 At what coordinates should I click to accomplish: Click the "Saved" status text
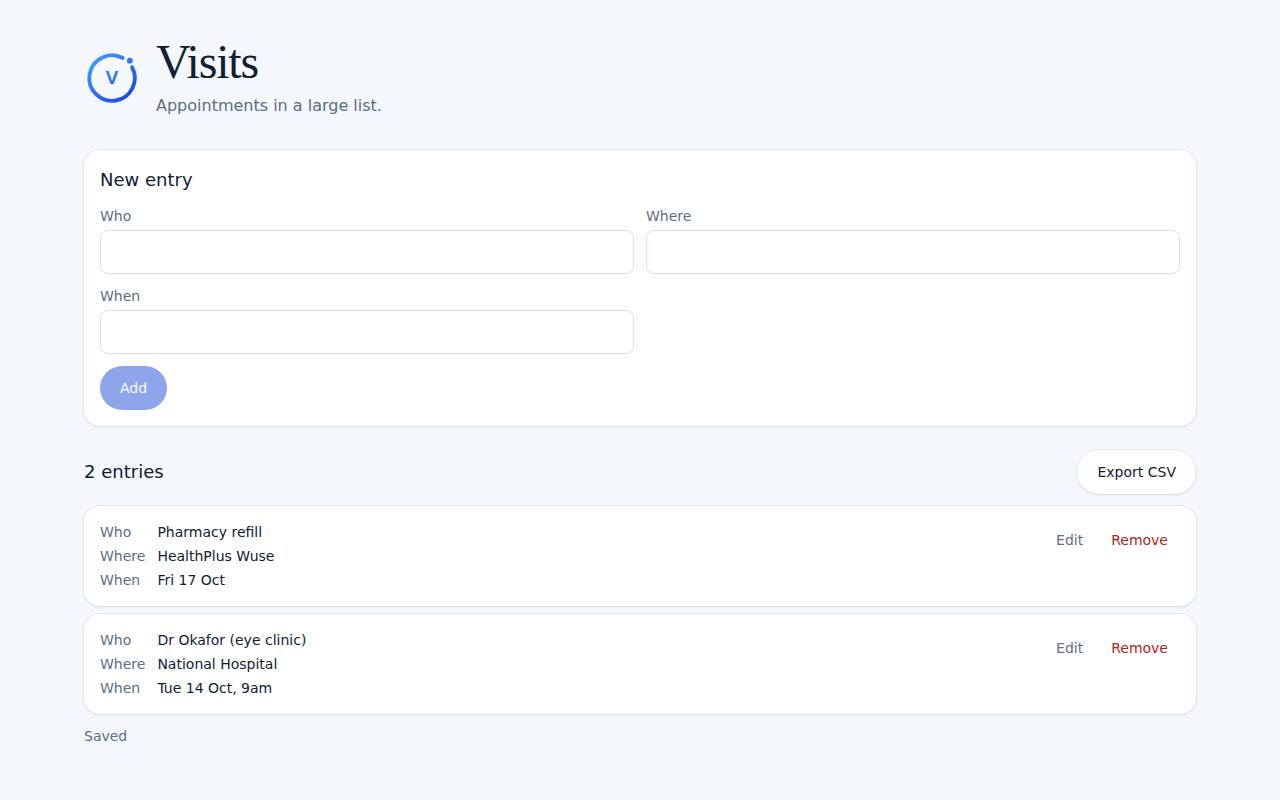coord(105,736)
